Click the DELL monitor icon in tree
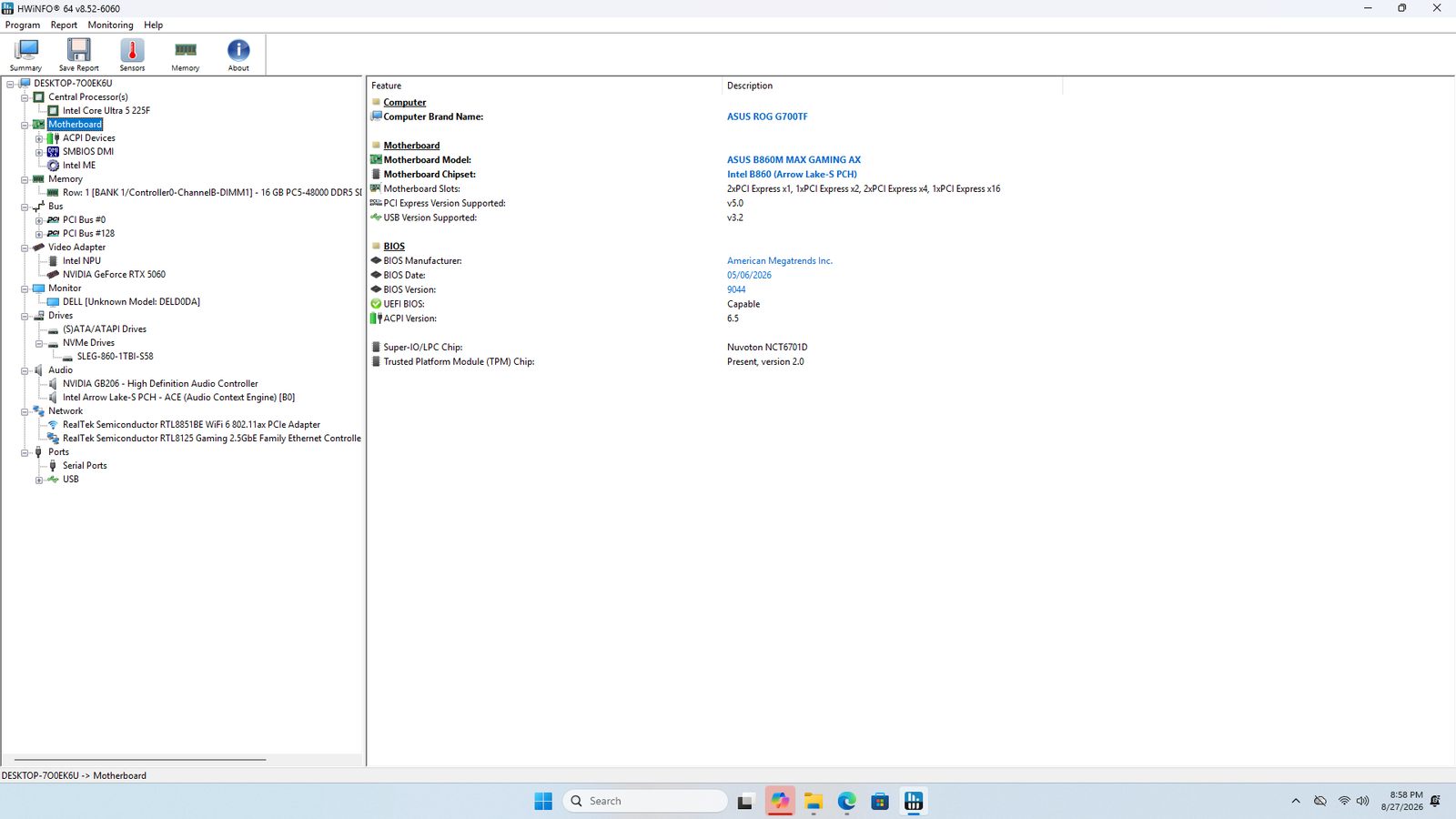Viewport: 1456px width, 819px height. click(x=53, y=302)
